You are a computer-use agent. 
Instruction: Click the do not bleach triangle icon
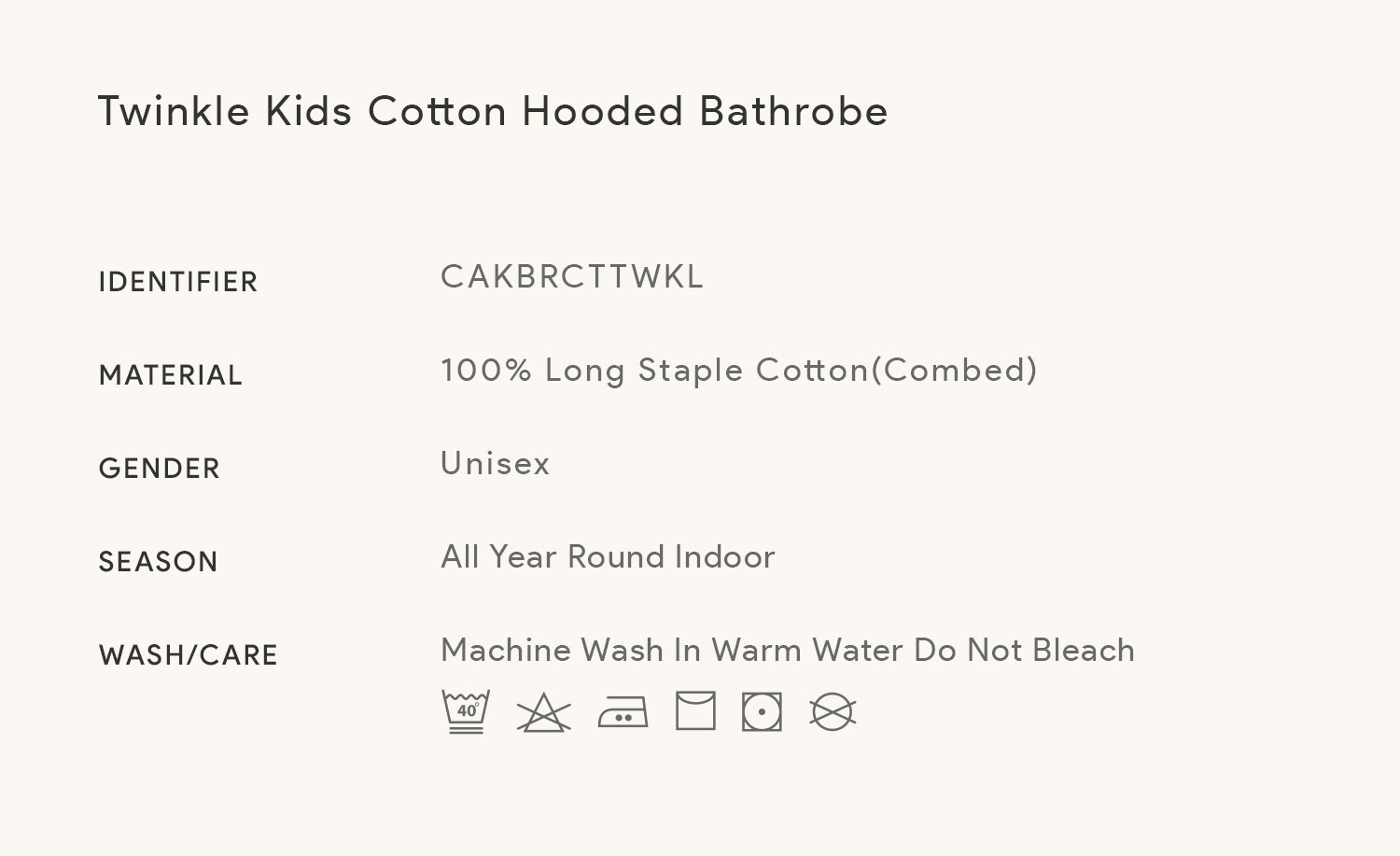(543, 713)
